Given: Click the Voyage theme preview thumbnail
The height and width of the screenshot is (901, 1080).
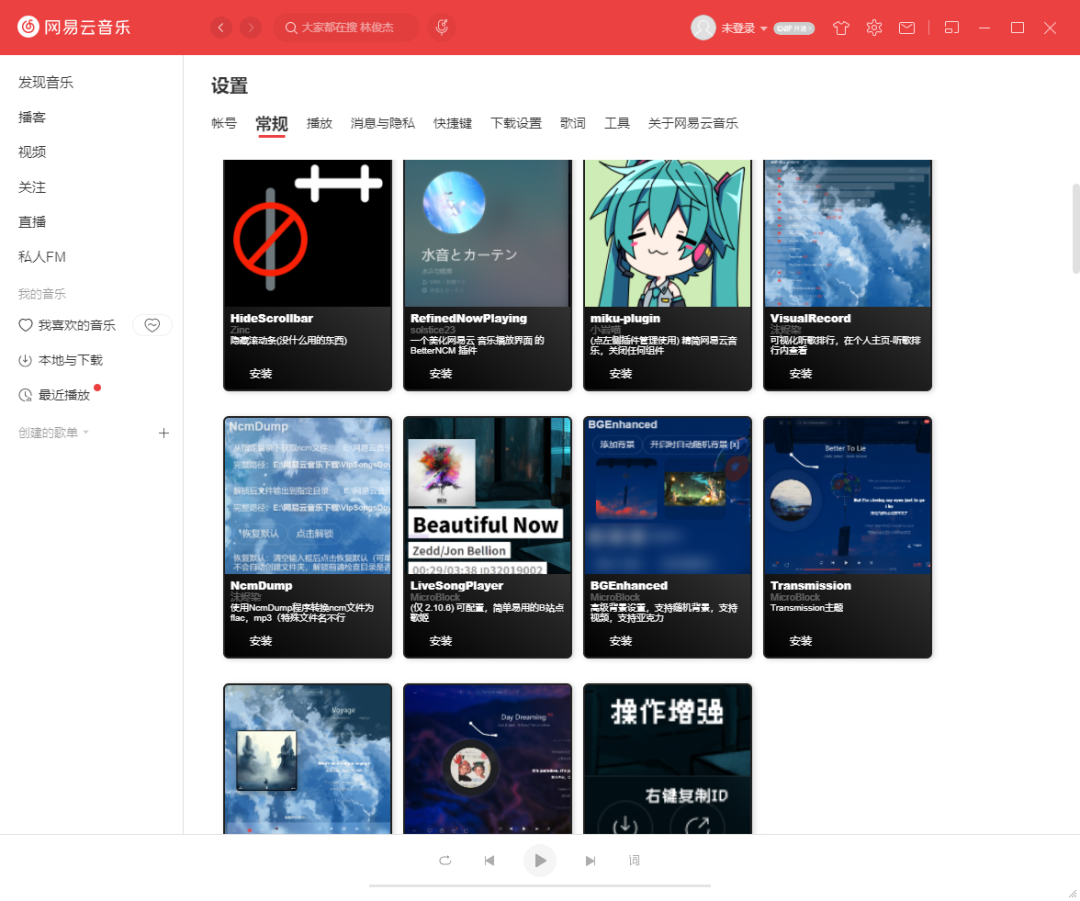Looking at the screenshot, I should pos(307,759).
